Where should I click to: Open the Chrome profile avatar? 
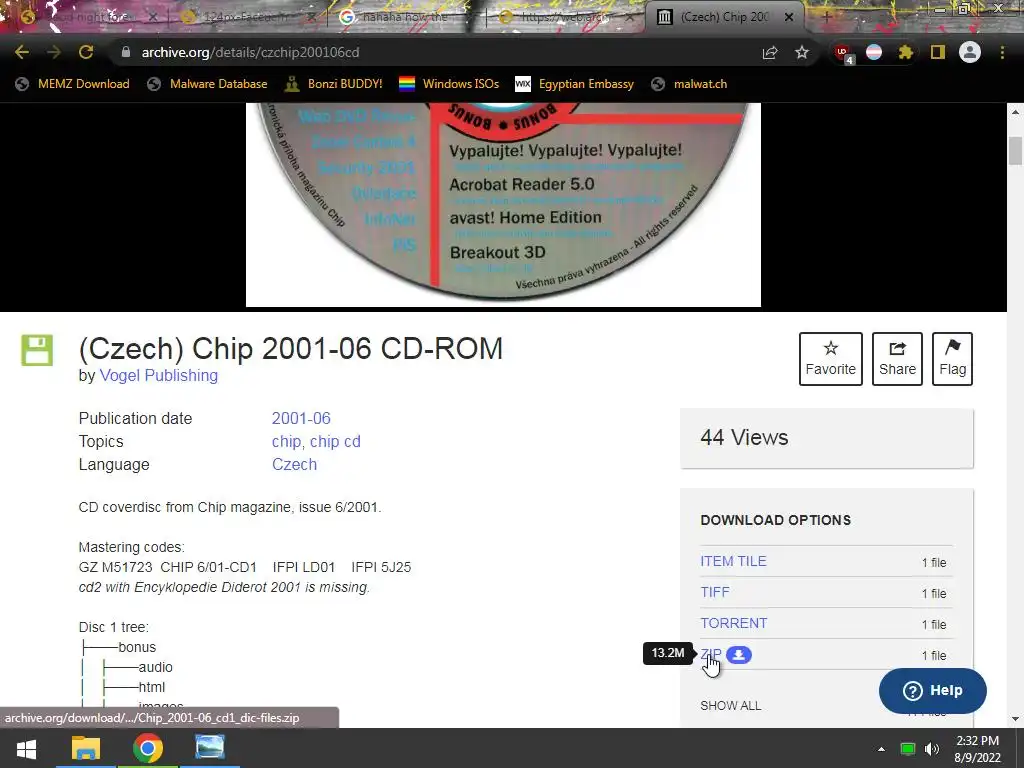click(x=970, y=52)
